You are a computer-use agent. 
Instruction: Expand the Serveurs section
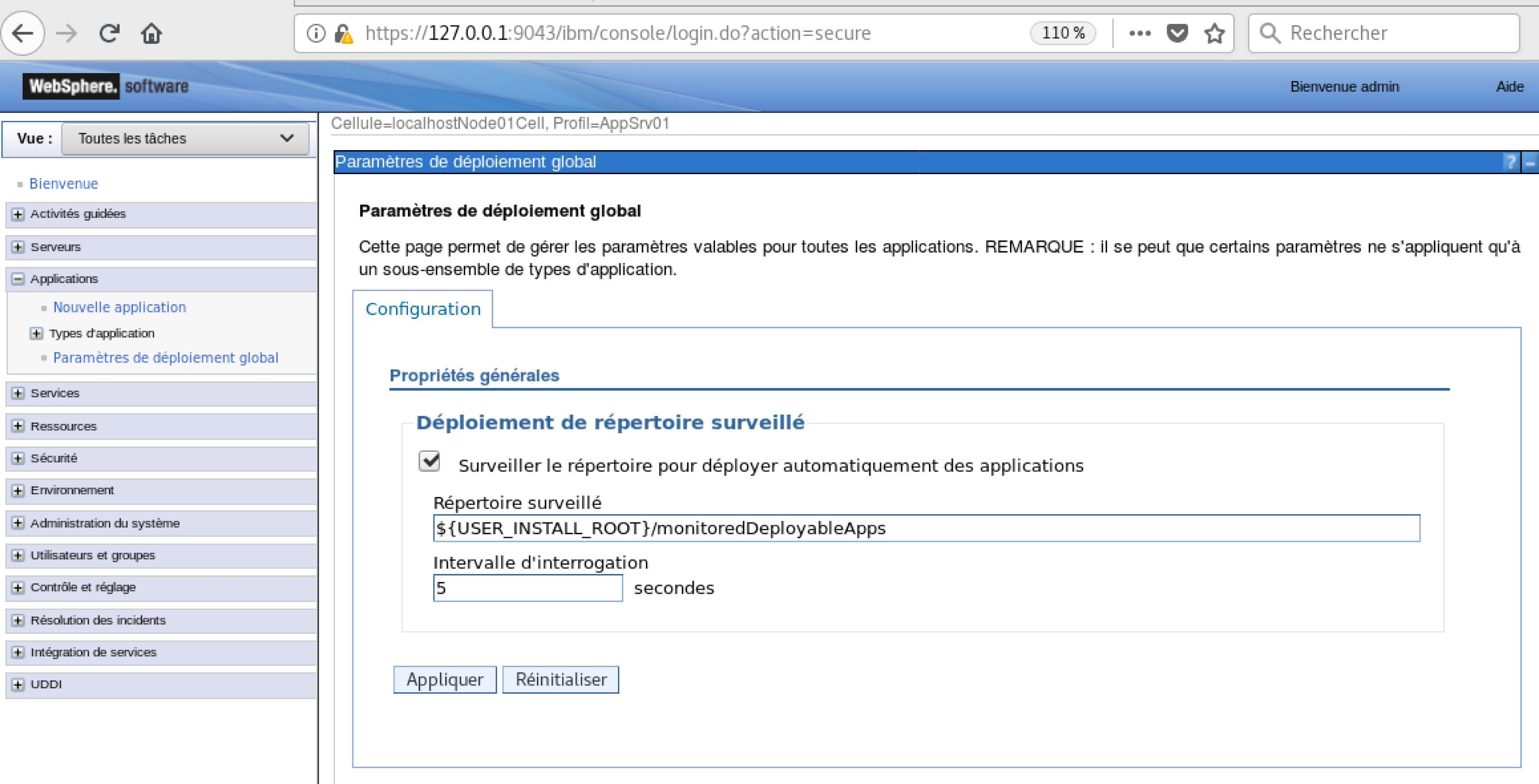[x=17, y=247]
